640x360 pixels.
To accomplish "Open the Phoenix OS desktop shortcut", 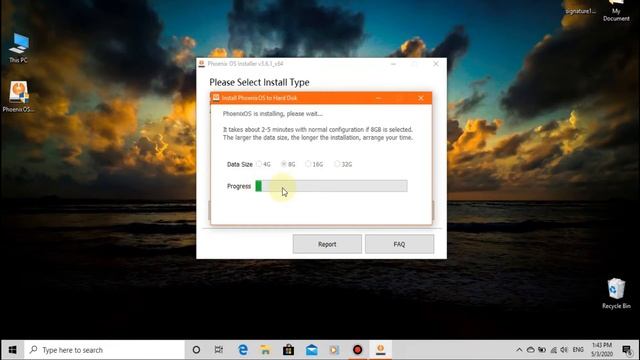I will (18, 97).
